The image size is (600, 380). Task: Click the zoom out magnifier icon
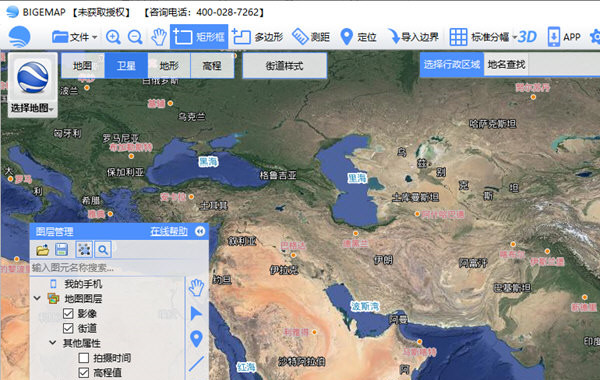click(135, 37)
